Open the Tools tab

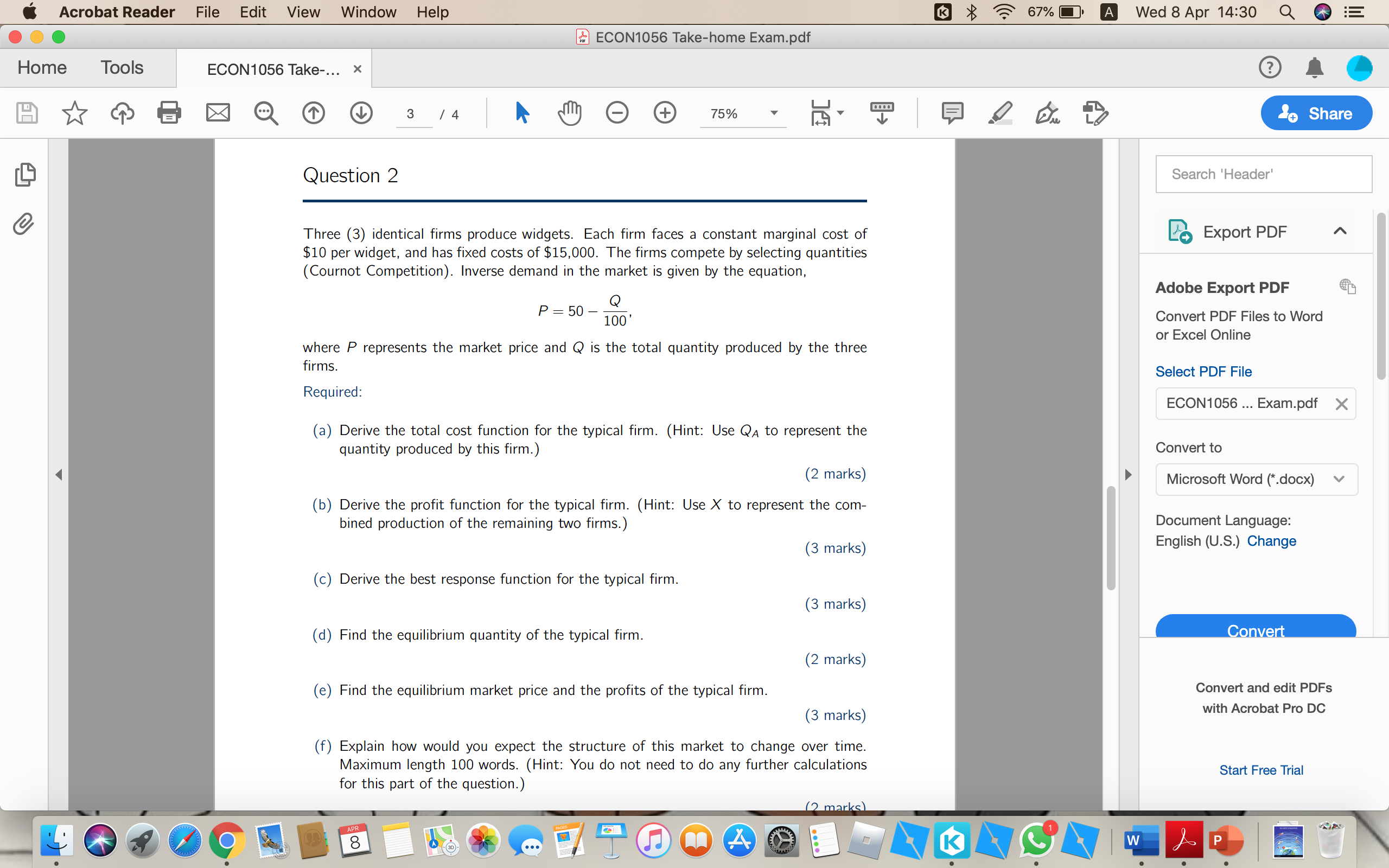122,67
